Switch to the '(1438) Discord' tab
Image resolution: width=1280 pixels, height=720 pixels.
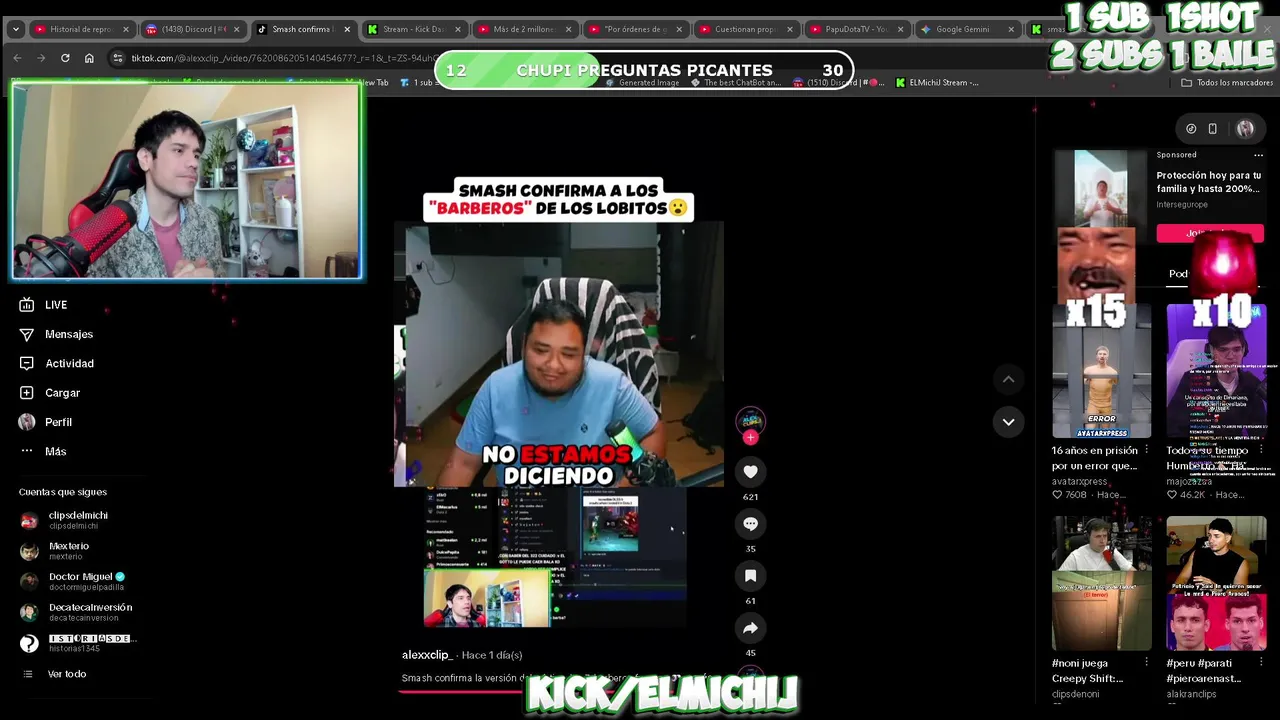pyautogui.click(x=192, y=29)
